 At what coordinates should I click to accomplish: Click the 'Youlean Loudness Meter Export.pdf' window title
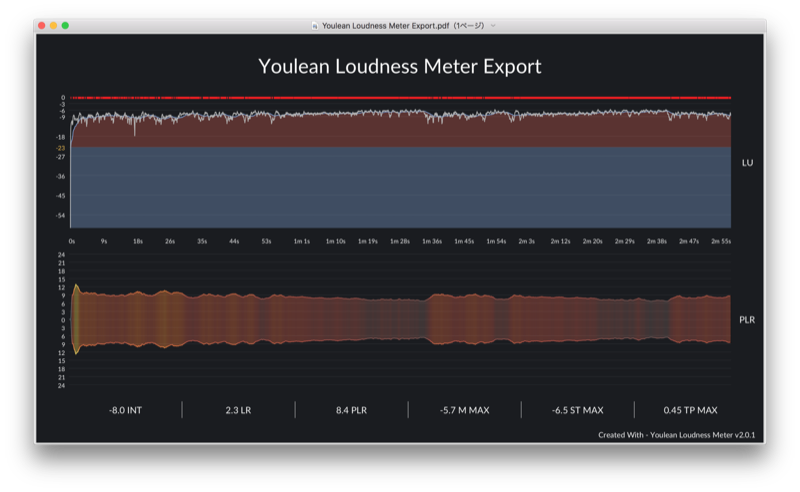point(403,26)
